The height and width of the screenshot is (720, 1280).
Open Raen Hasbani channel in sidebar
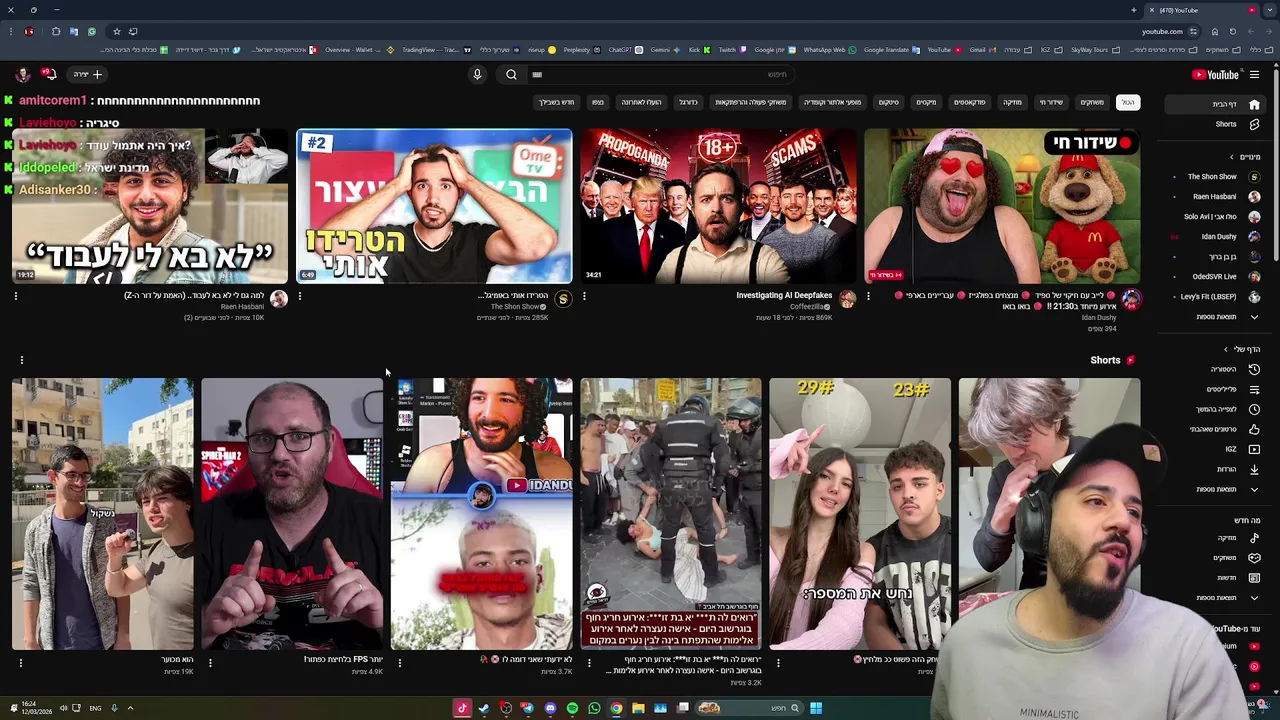[1216, 197]
